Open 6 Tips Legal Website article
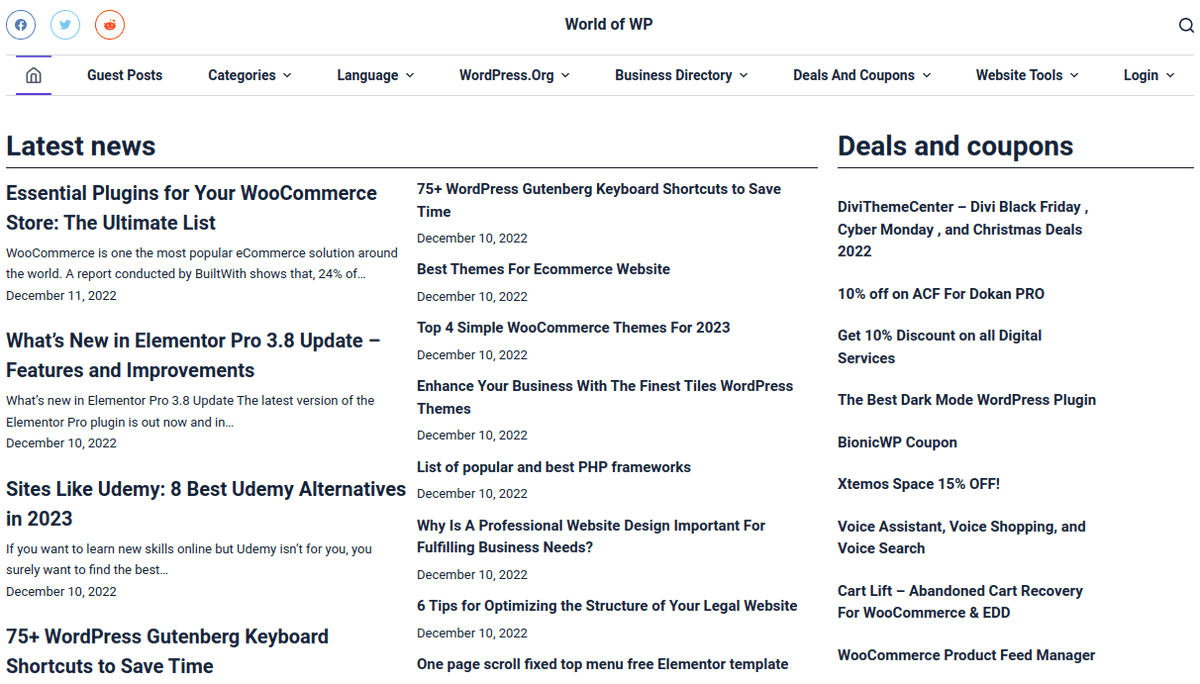 tap(607, 606)
